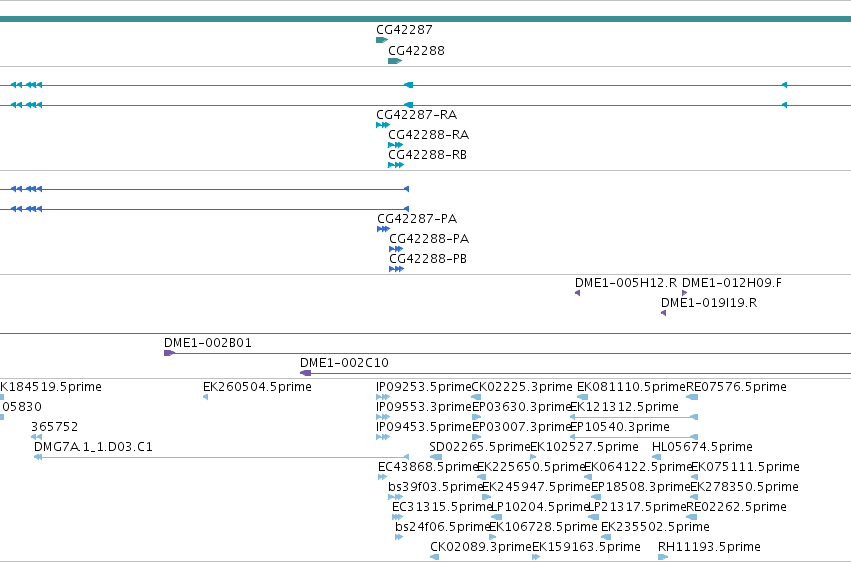Click the CG42287 gene arrow glyph

pyautogui.click(x=382, y=40)
